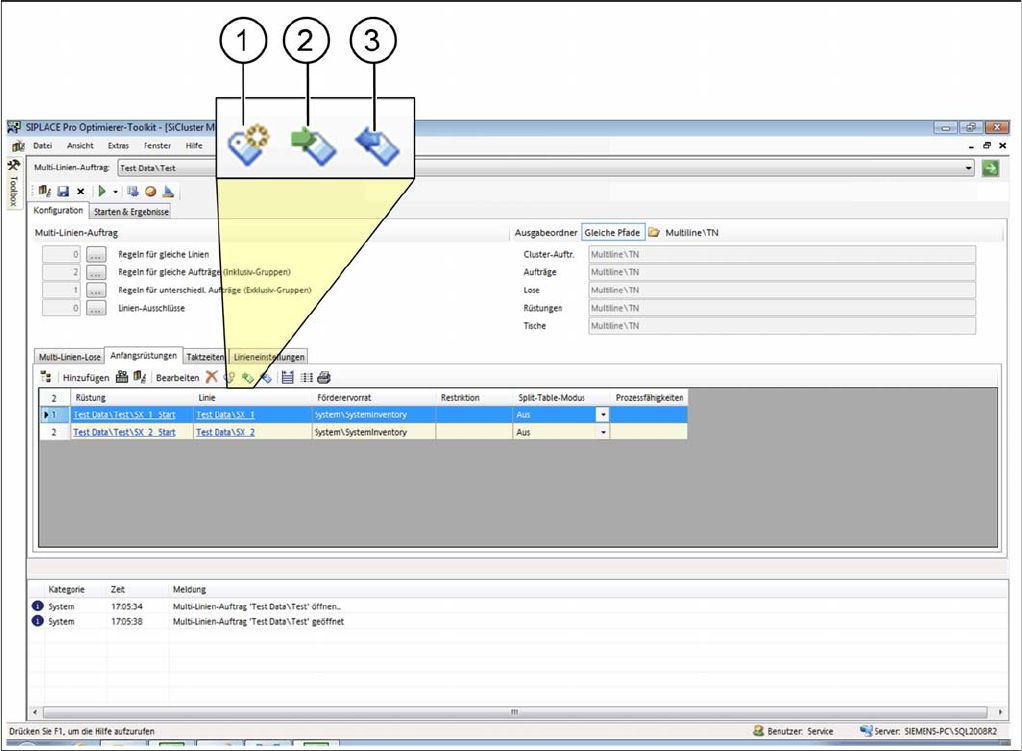Click the black X icon in top toolbar

pos(80,191)
